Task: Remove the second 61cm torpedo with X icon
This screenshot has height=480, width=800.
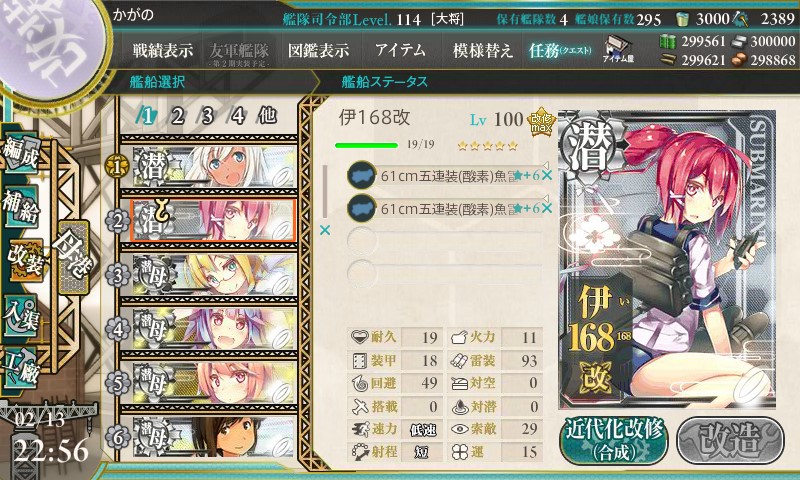Action: pos(547,208)
